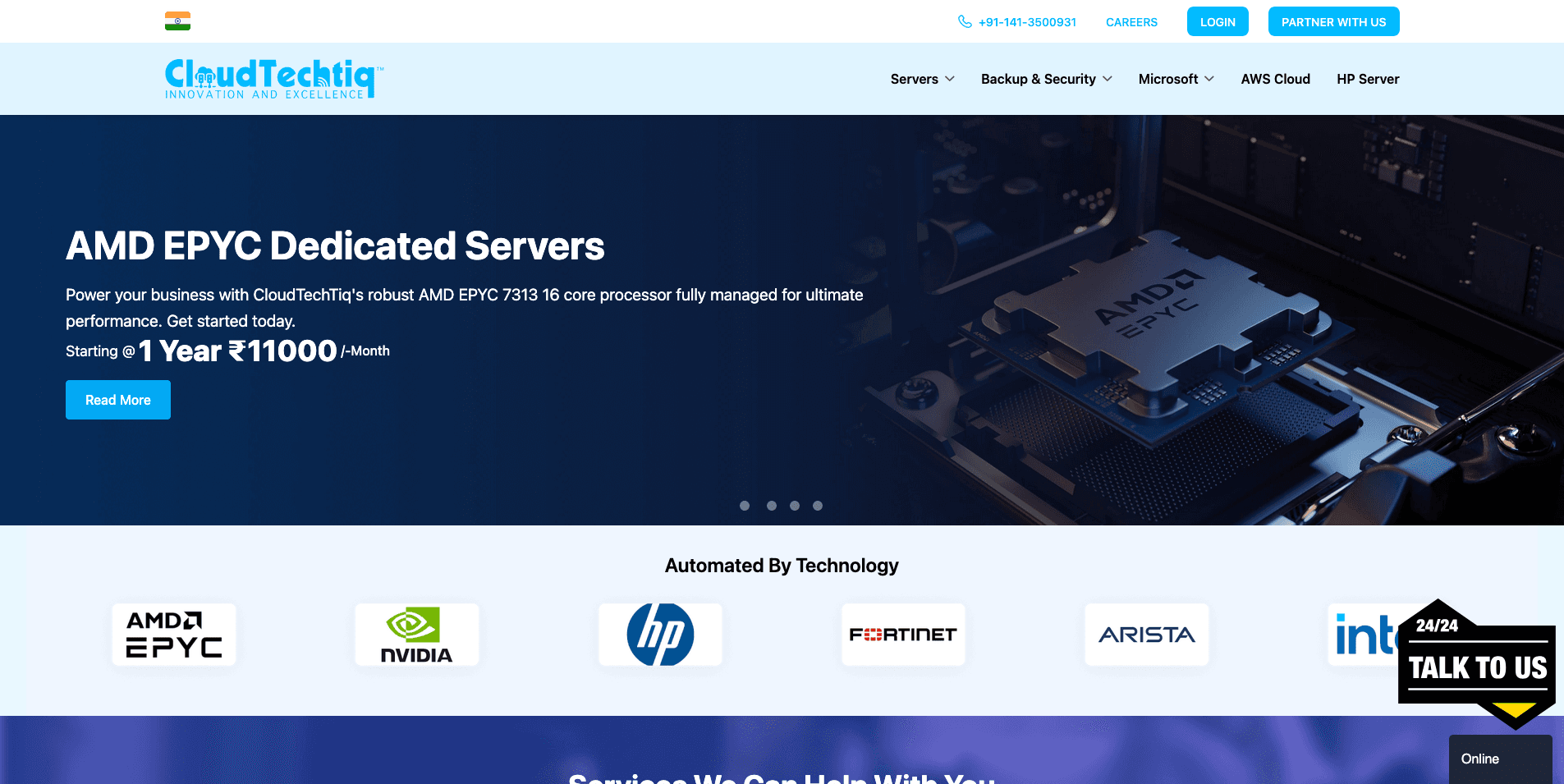Click the India flag icon
This screenshot has height=784, width=1564.
(179, 21)
